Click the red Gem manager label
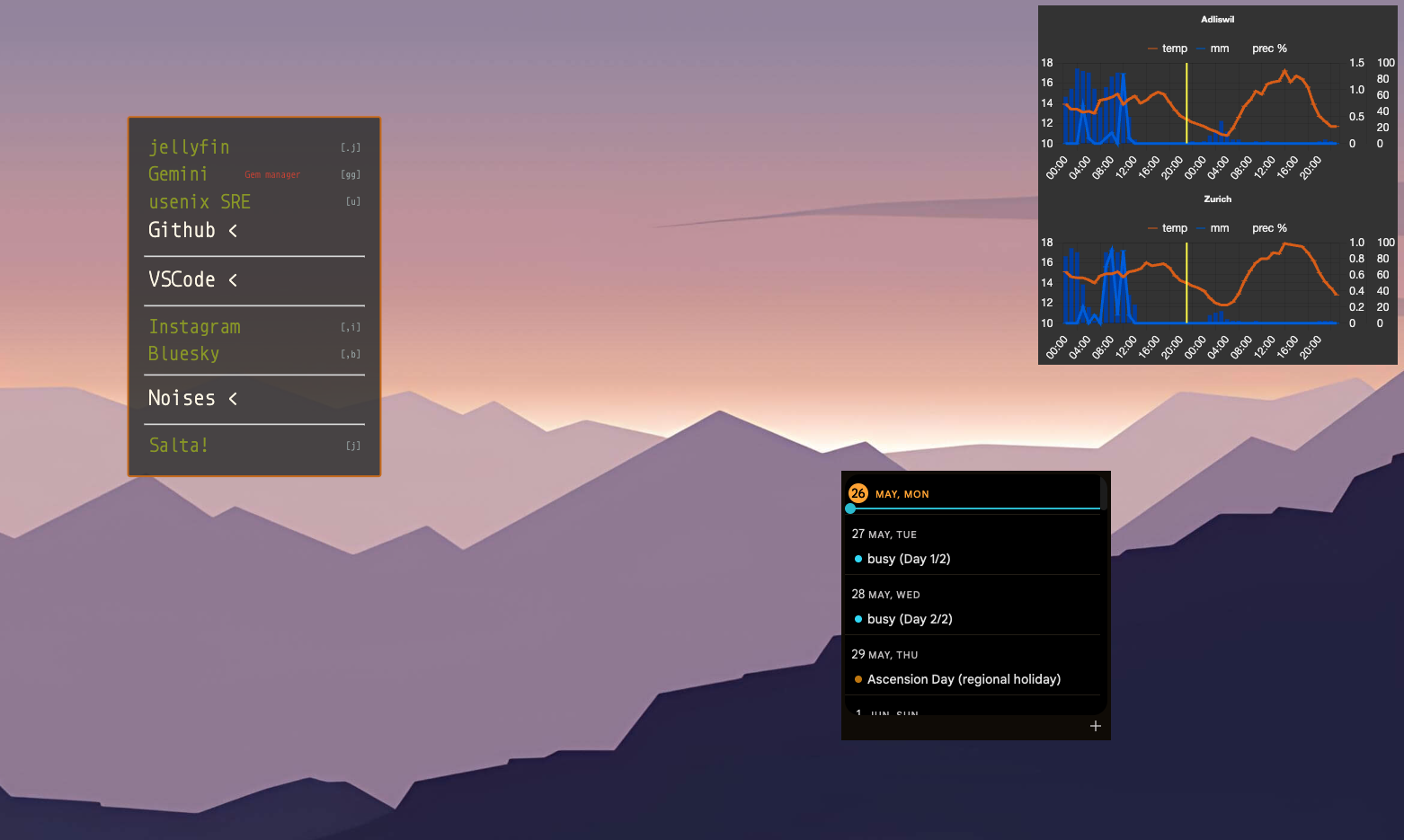 pyautogui.click(x=272, y=175)
